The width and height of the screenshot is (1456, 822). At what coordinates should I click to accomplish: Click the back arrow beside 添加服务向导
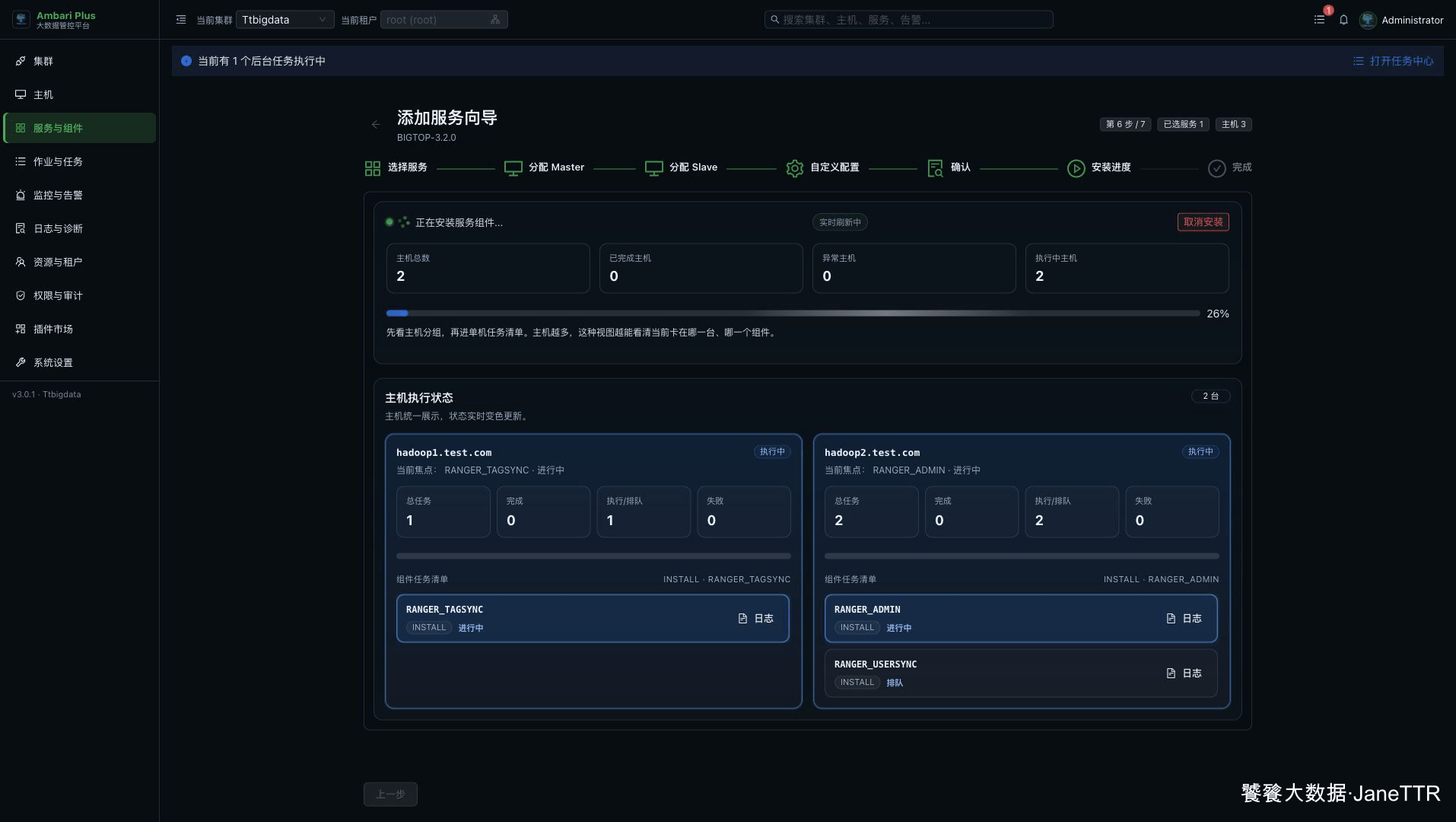click(376, 124)
